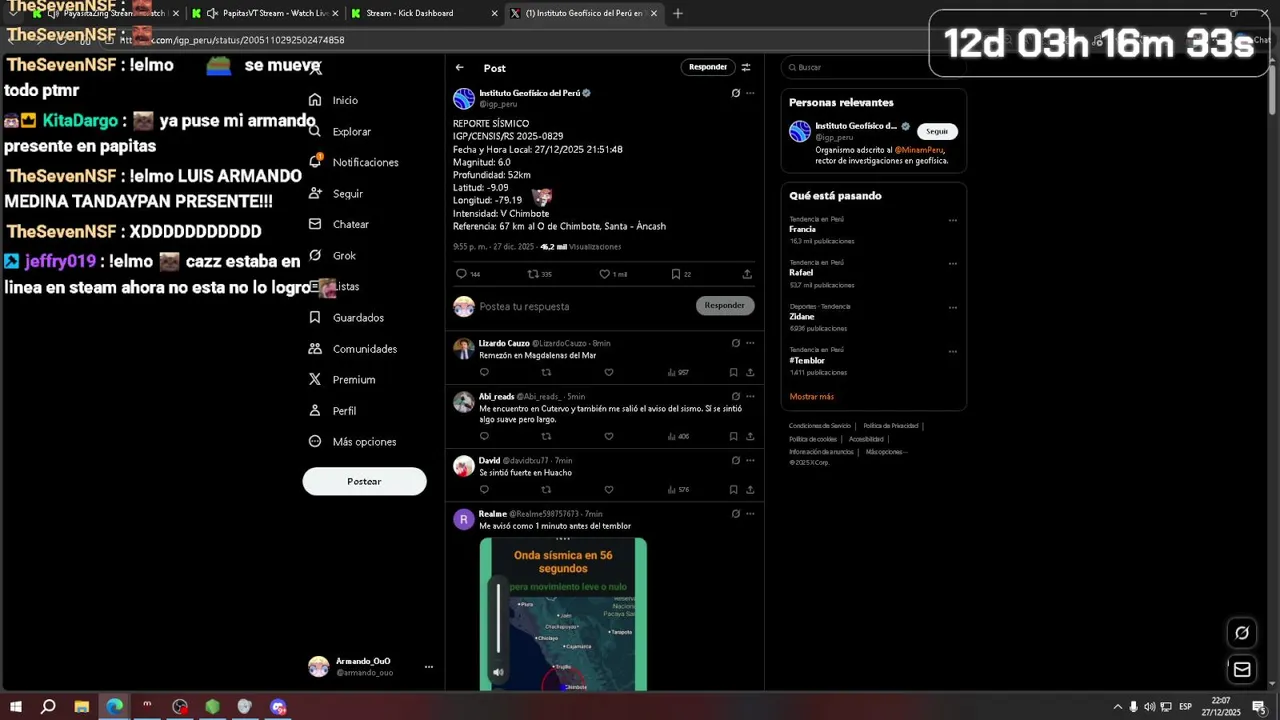
Task: Share David's reply
Action: (750, 489)
